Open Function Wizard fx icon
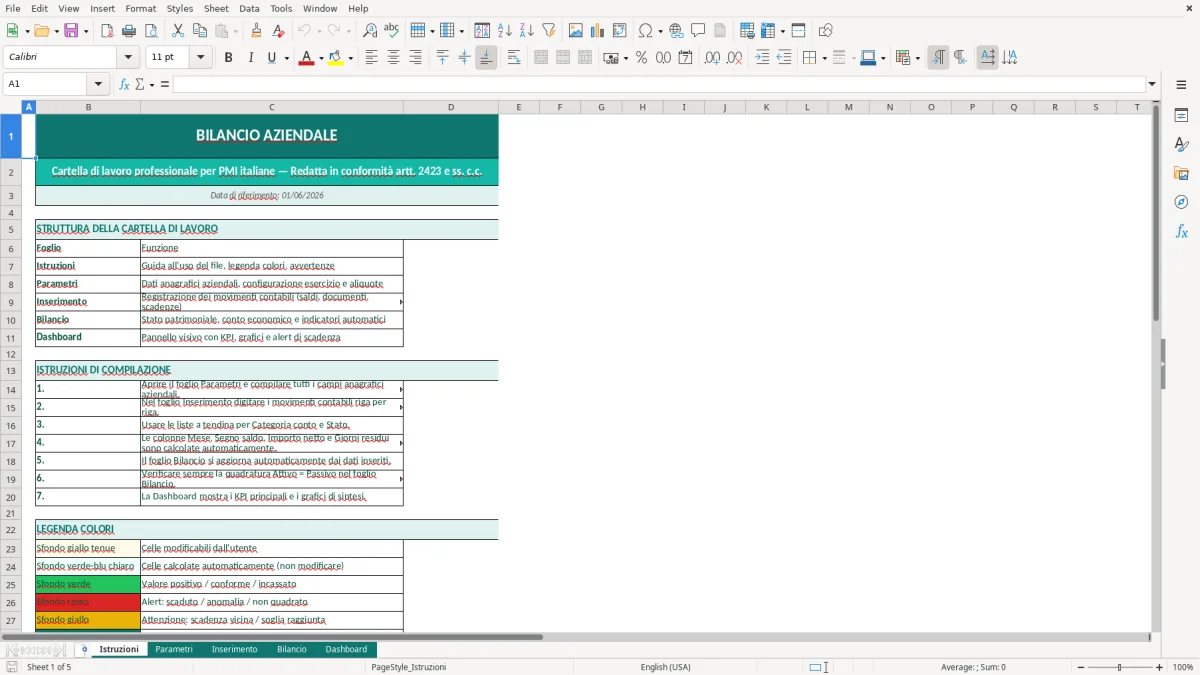Screen dimensions: 1200x675 click(x=124, y=84)
